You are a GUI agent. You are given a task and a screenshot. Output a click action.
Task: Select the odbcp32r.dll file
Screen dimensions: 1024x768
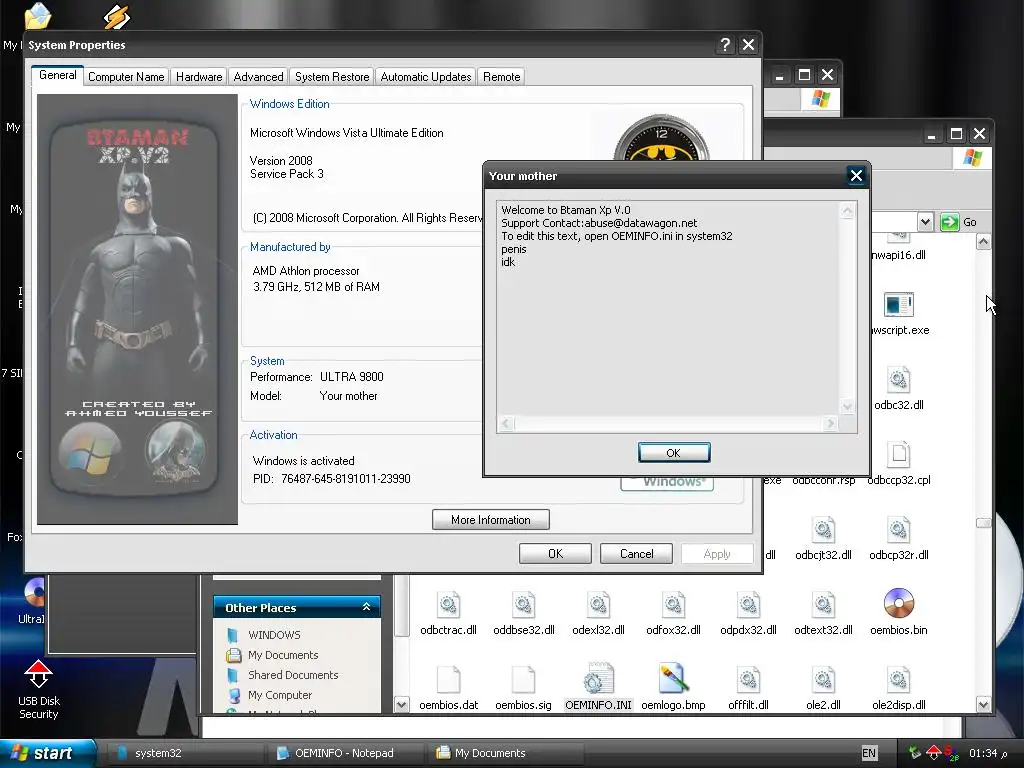pyautogui.click(x=899, y=537)
